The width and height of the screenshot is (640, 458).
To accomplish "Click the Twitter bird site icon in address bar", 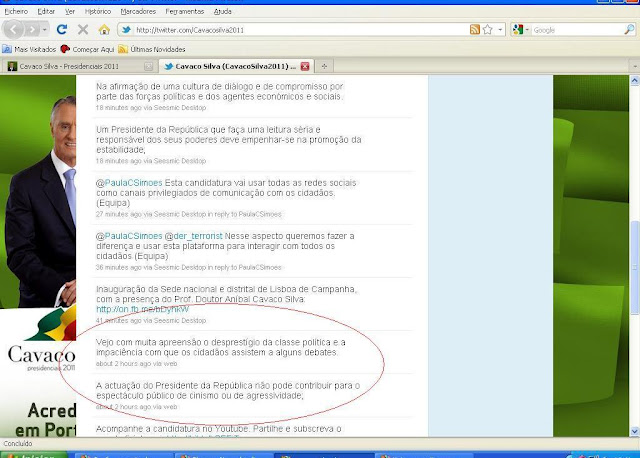I will click(127, 30).
